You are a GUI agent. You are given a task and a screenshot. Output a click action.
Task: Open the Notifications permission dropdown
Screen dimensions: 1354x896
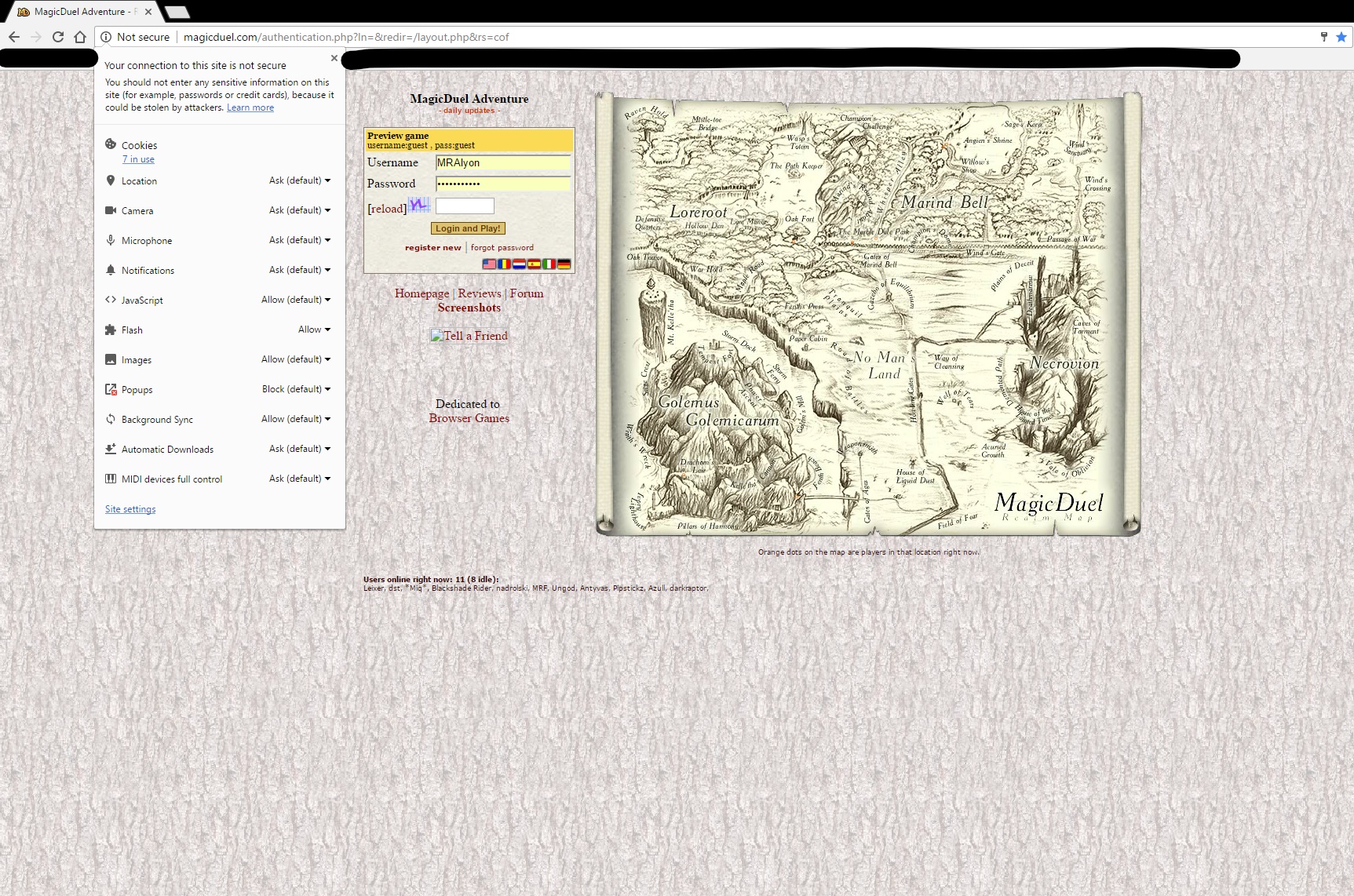pyautogui.click(x=300, y=270)
